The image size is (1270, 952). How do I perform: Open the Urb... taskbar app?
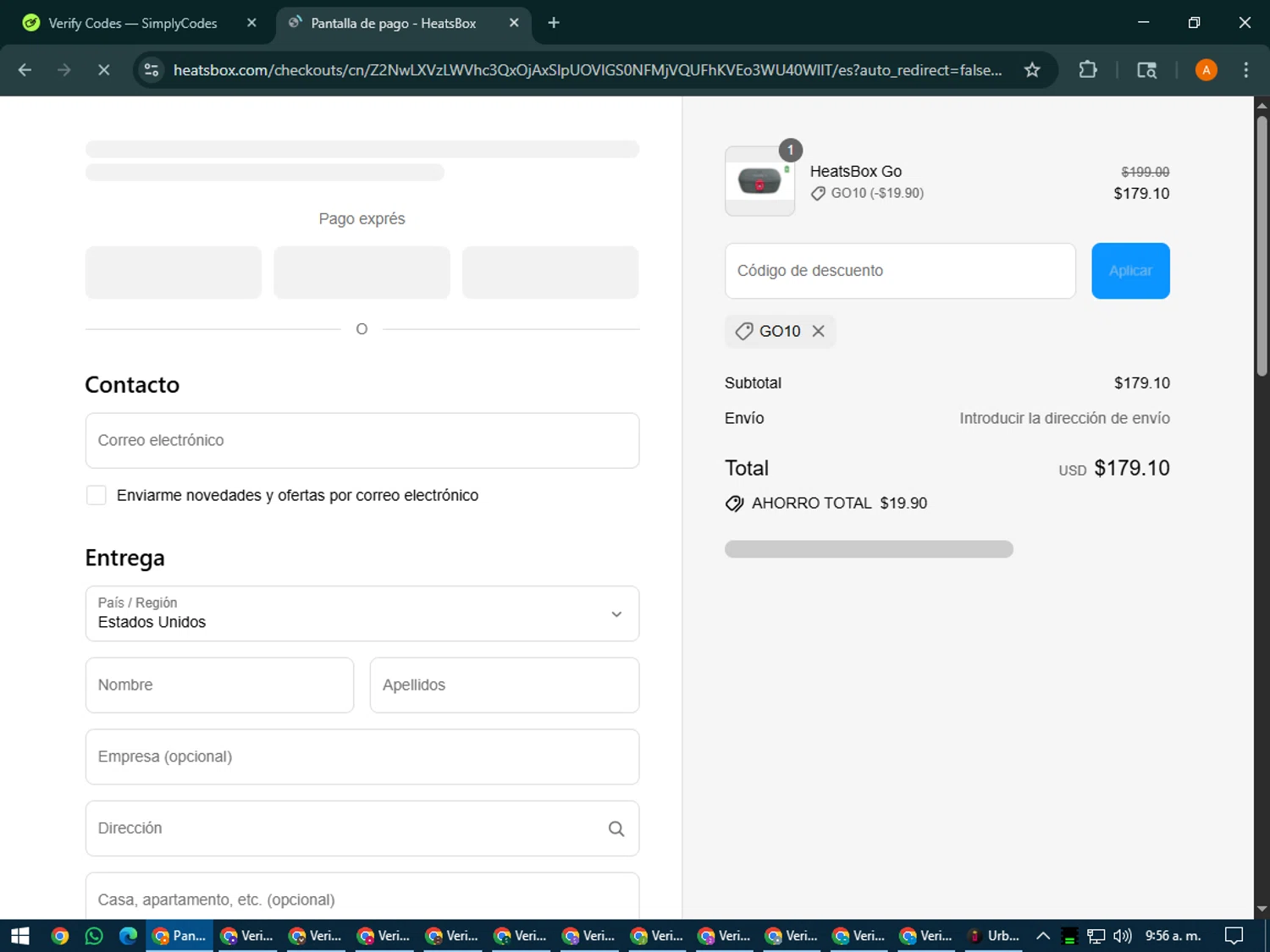tap(994, 936)
